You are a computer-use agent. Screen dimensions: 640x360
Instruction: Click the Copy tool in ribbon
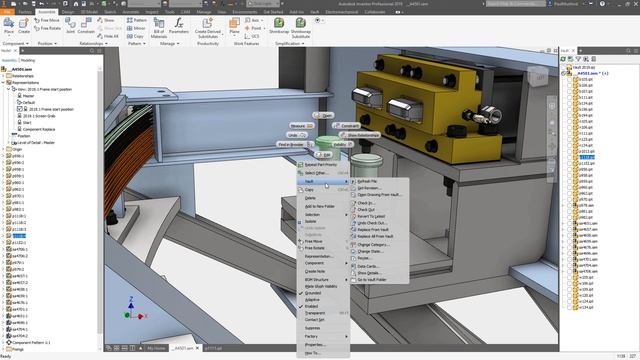click(x=135, y=36)
